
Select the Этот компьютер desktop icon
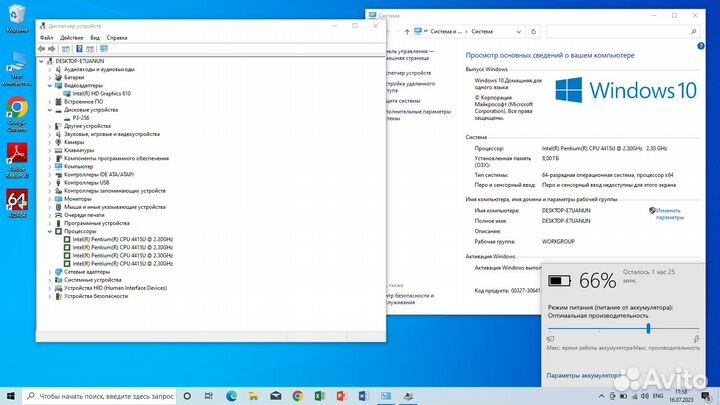pos(17,69)
